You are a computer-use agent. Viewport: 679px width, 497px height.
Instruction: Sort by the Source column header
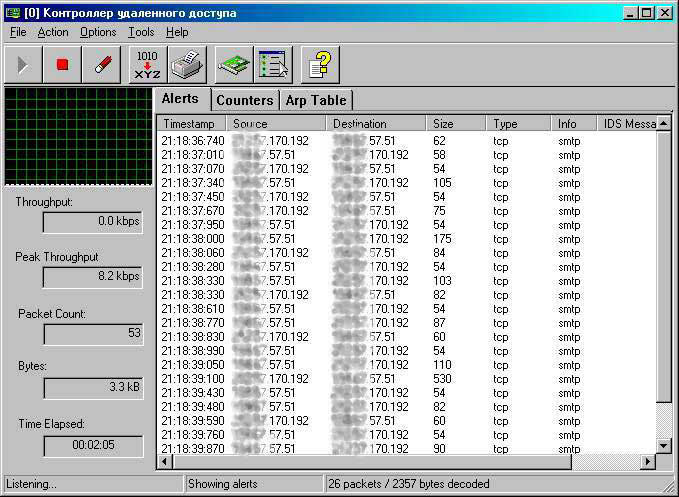pyautogui.click(x=276, y=124)
